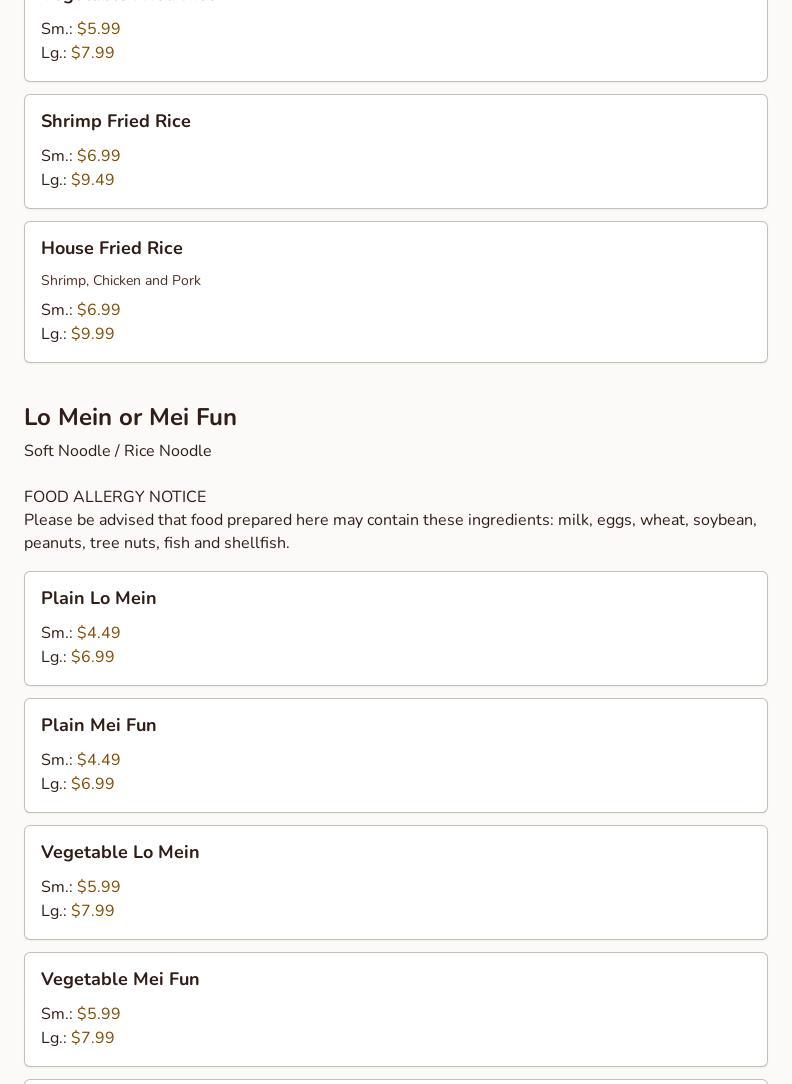
Task: Click Shrimp Fried Rice large price $9.49
Action: pos(92,180)
